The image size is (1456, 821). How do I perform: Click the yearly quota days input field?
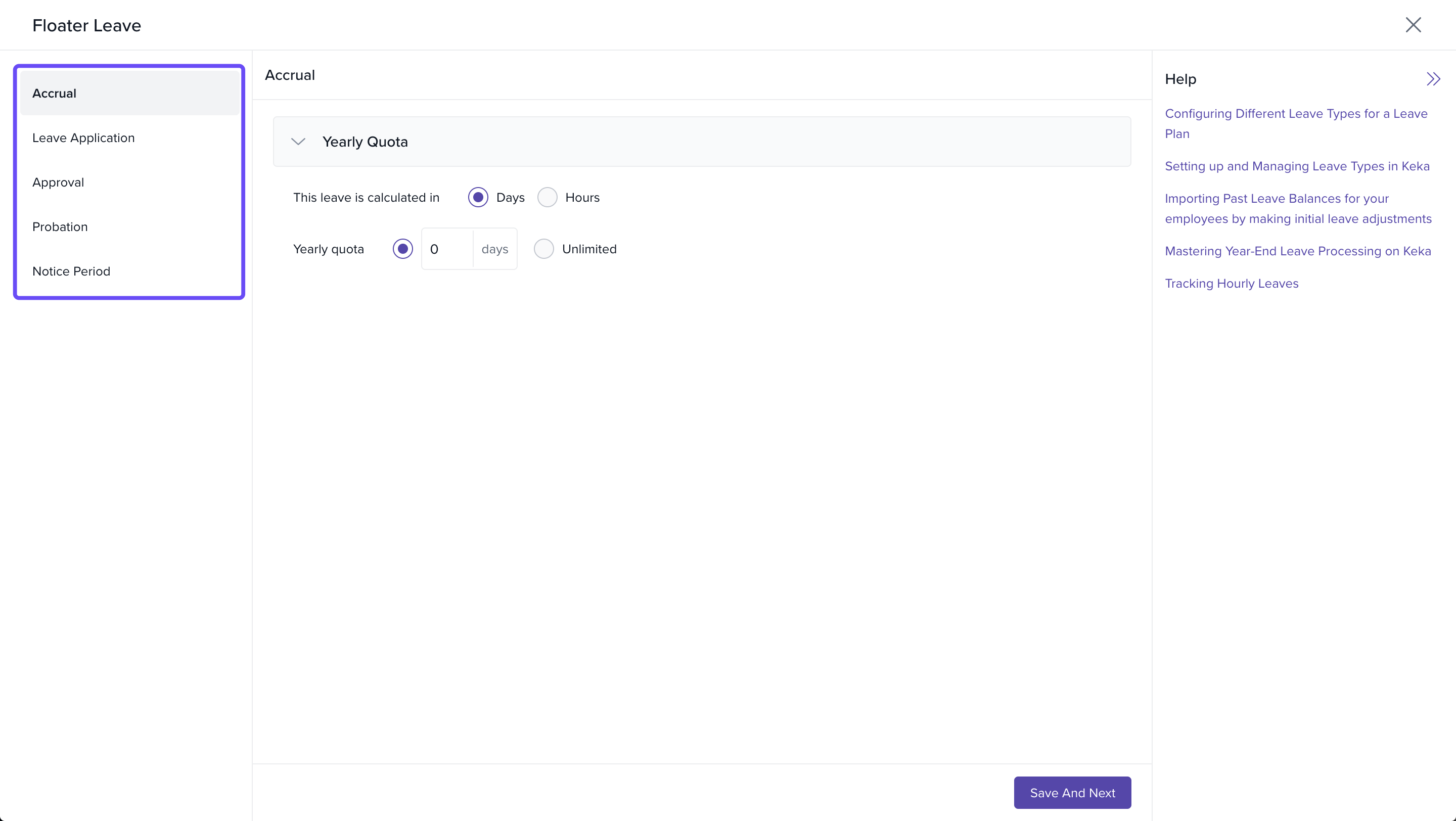(446, 249)
